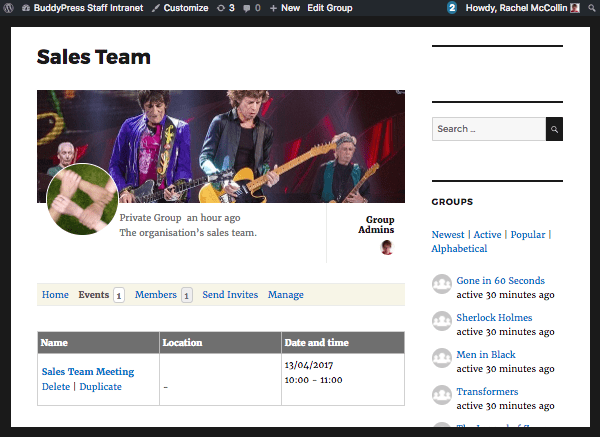This screenshot has width=600, height=437.
Task: Open the Sherlock Holmes group
Action: pos(494,318)
